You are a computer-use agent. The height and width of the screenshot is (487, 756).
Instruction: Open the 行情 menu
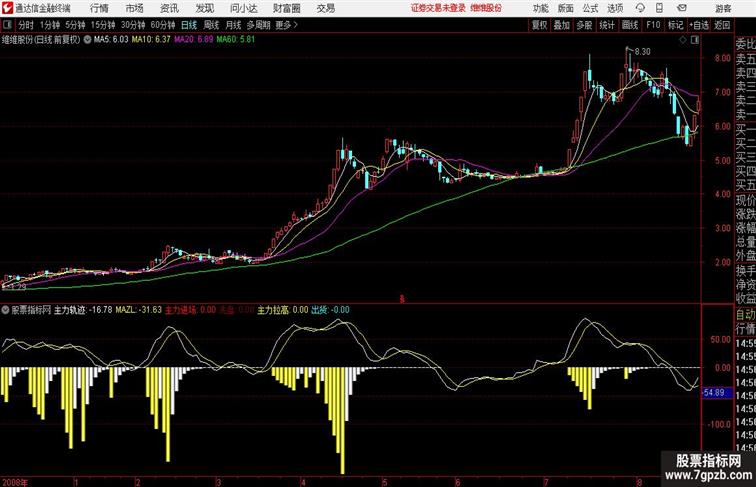tap(99, 8)
